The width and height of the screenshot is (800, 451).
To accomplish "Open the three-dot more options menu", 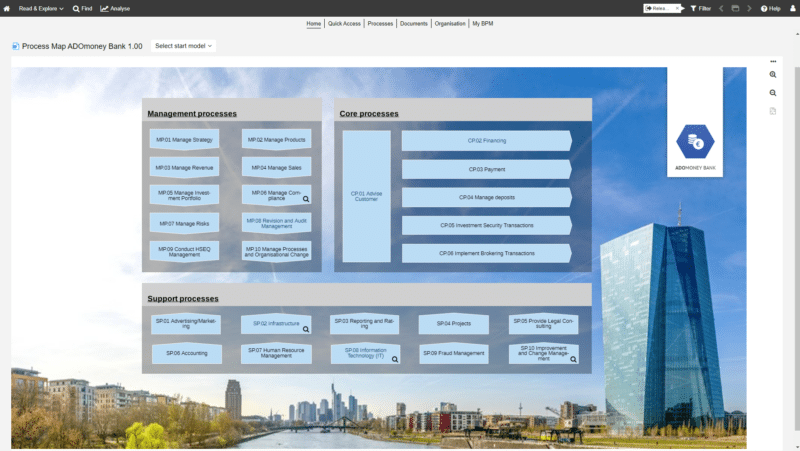I will [x=773, y=61].
